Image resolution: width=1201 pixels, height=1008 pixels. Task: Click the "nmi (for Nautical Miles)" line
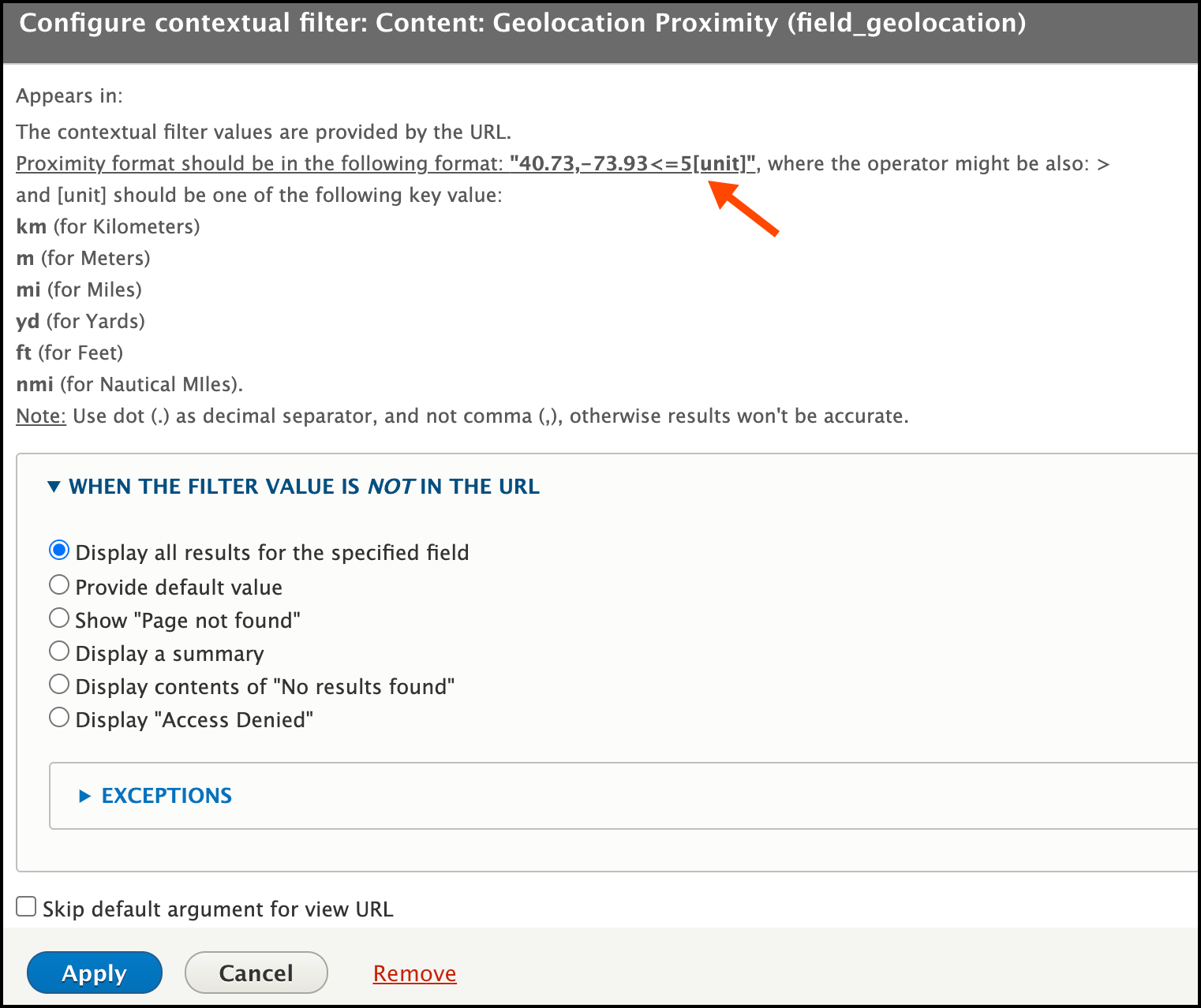(x=129, y=384)
